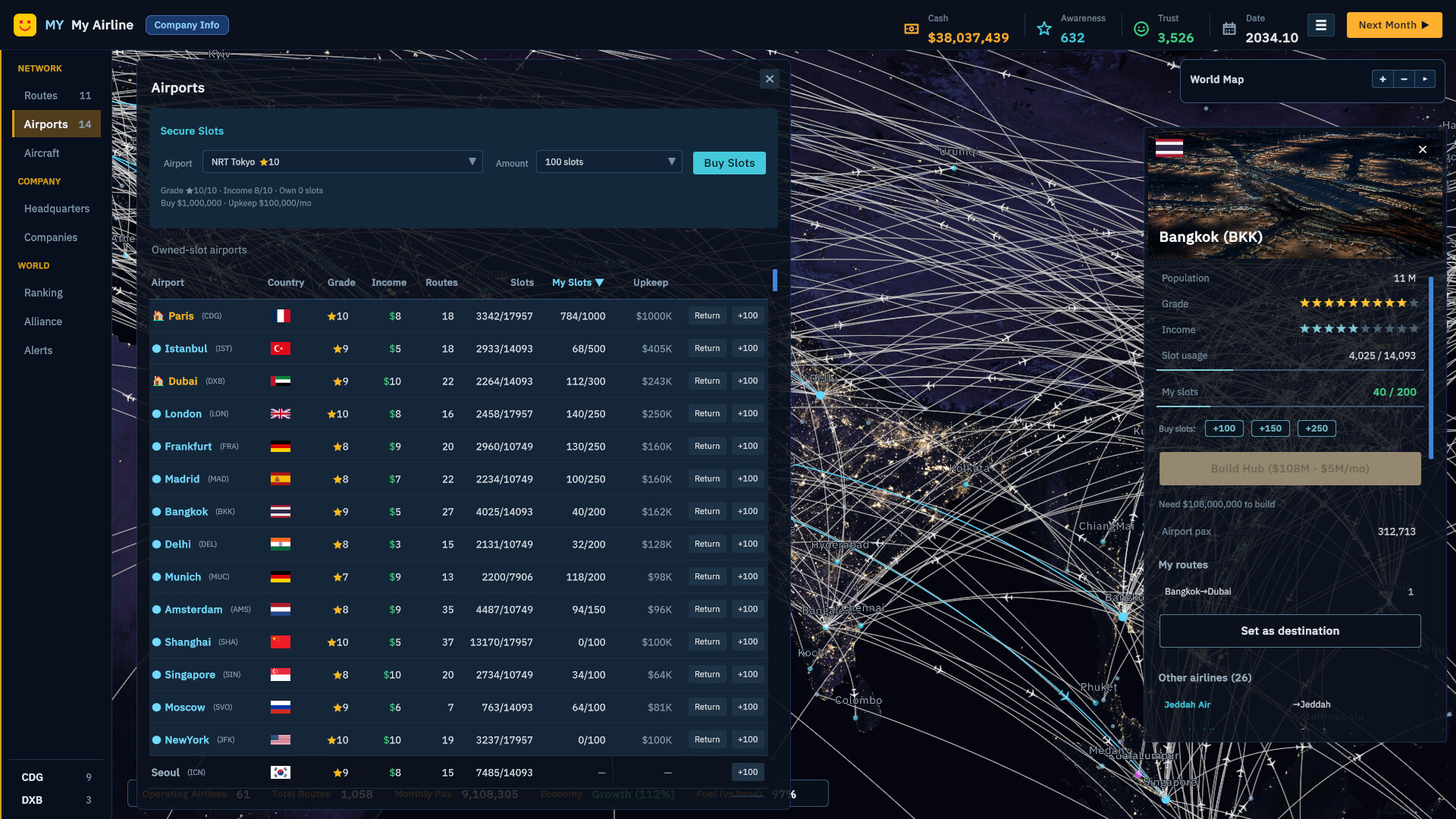Close the Bangkok airport info card
The width and height of the screenshot is (1456, 819).
click(1423, 149)
